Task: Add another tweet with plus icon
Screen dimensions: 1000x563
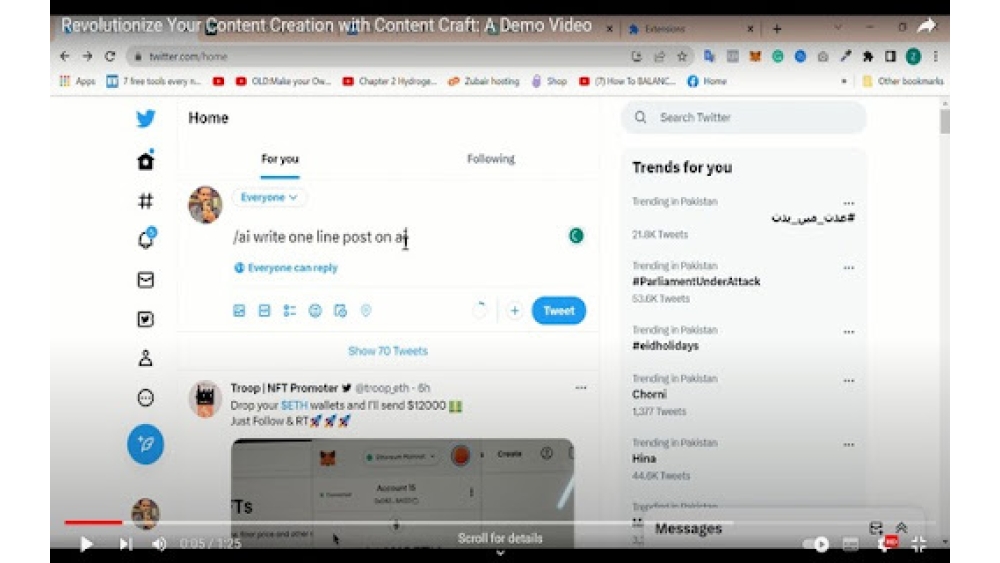Action: pyautogui.click(x=515, y=311)
